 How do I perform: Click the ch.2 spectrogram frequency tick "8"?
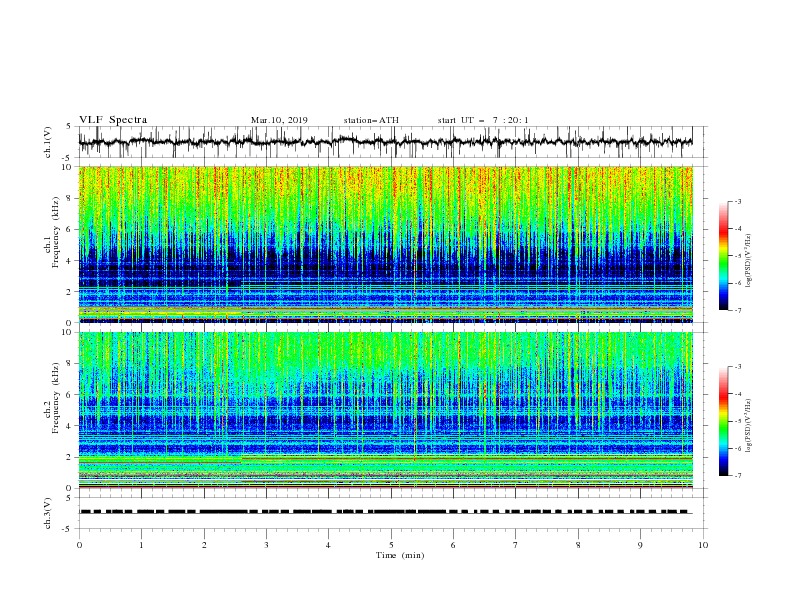(70, 364)
